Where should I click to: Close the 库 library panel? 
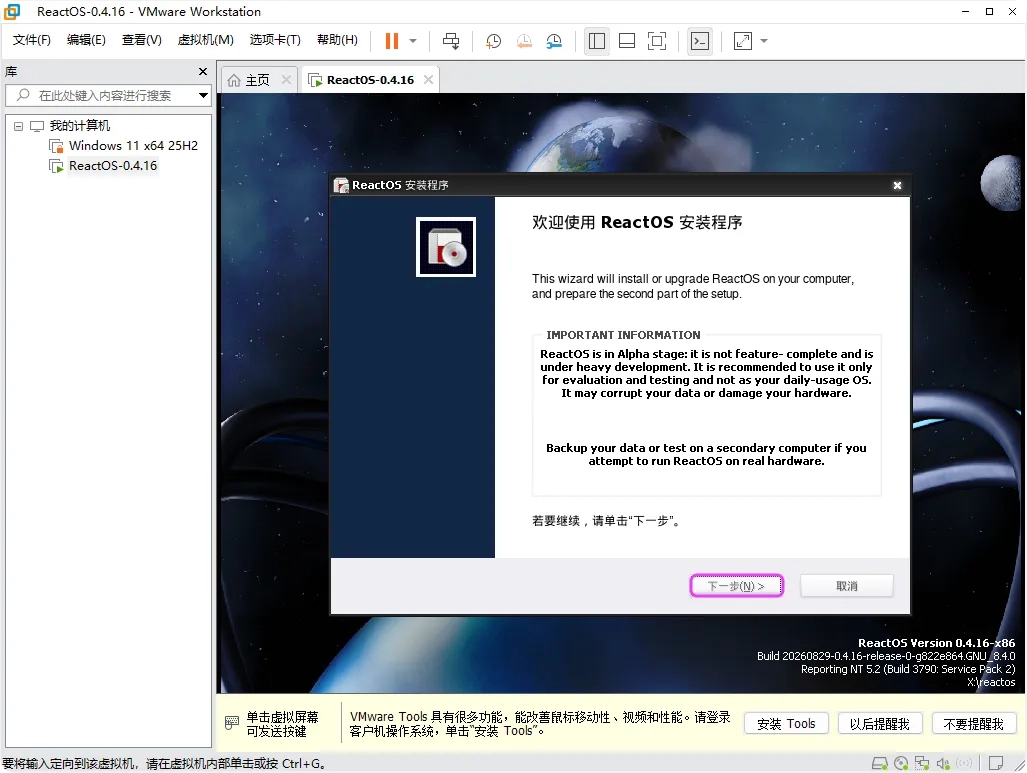click(202, 71)
